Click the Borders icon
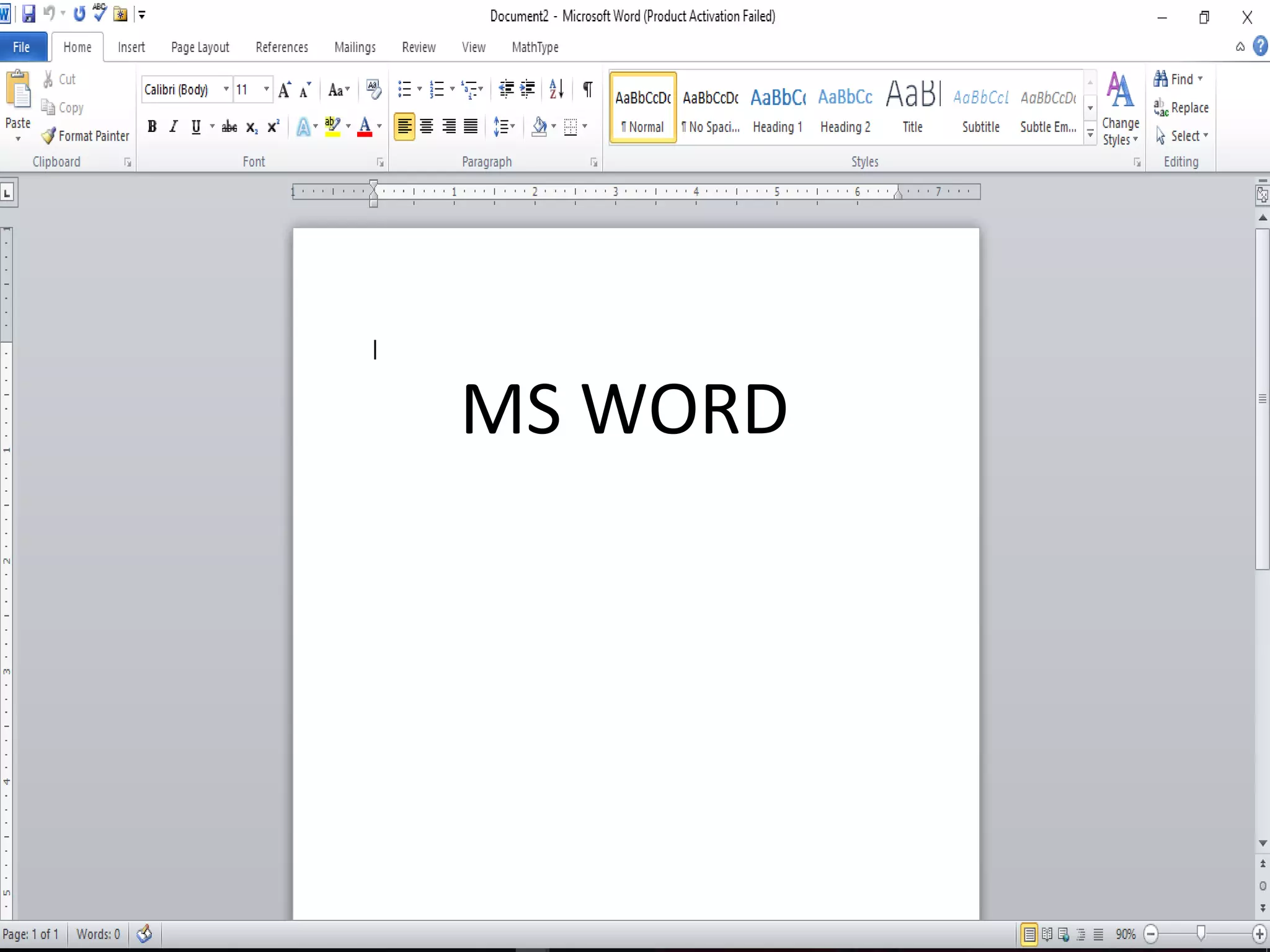Viewport: 1270px width, 952px height. click(571, 127)
